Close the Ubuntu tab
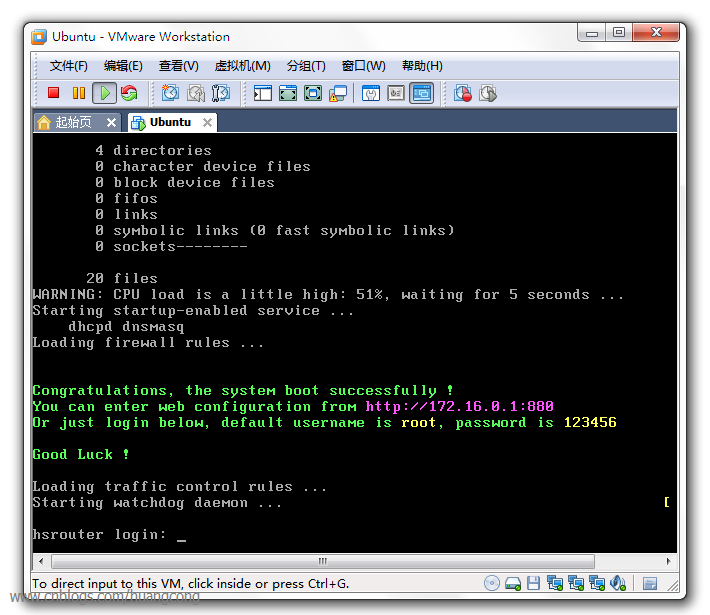This screenshot has height=615, width=710. (x=207, y=122)
